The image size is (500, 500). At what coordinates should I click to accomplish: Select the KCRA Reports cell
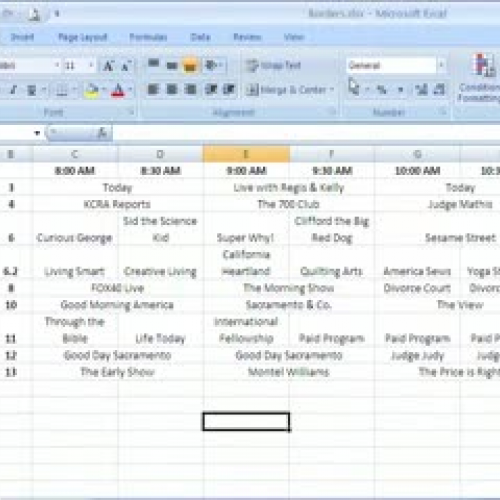click(x=118, y=204)
